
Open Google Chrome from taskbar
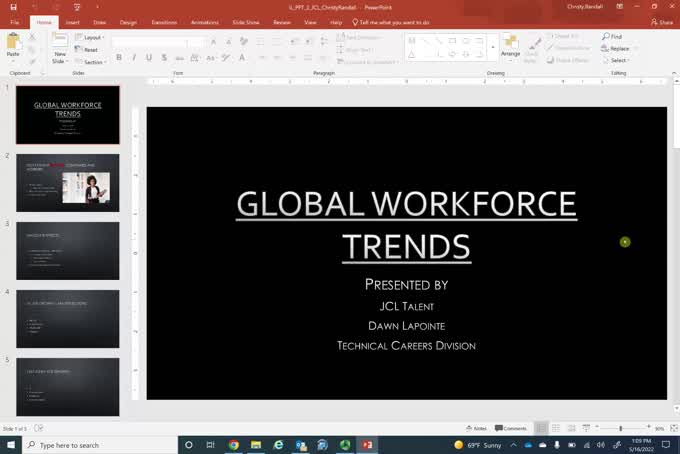(x=234, y=445)
